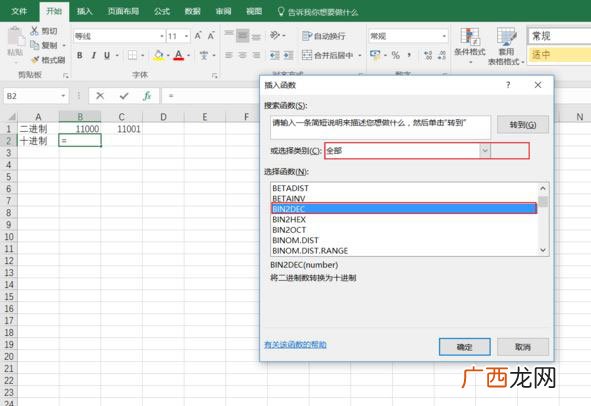Center text horizontally
Image resolution: width=591 pixels, height=406 pixels.
click(243, 55)
